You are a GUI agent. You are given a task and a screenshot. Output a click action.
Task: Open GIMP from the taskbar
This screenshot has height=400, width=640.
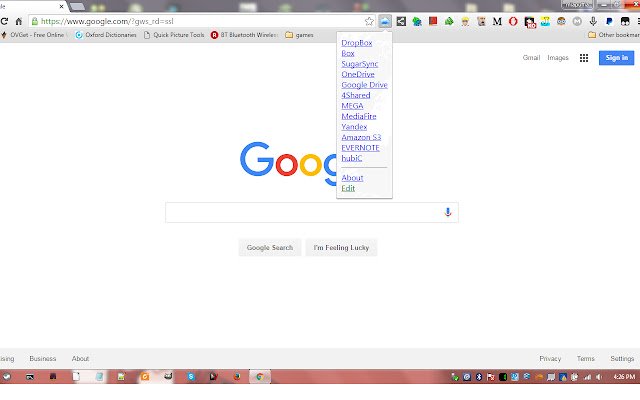click(168, 376)
